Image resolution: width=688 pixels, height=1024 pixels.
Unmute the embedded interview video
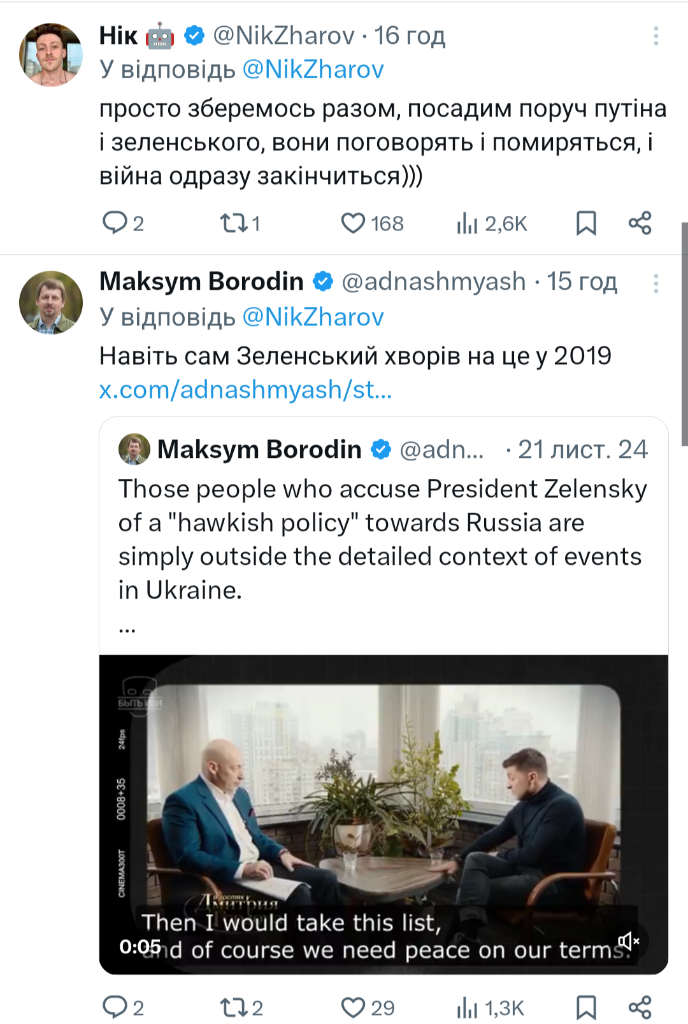tap(629, 941)
